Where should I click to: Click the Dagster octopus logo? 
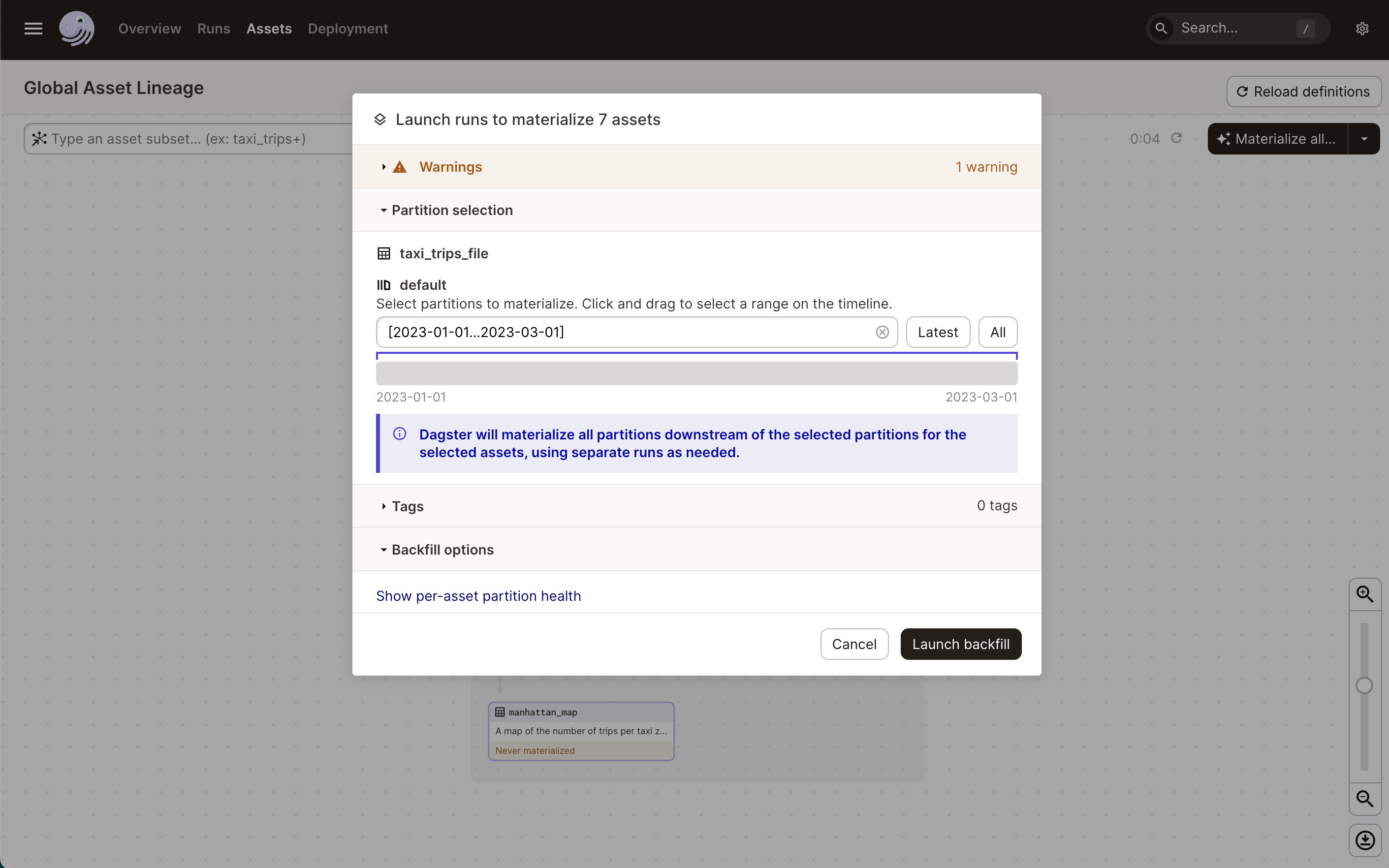click(76, 28)
